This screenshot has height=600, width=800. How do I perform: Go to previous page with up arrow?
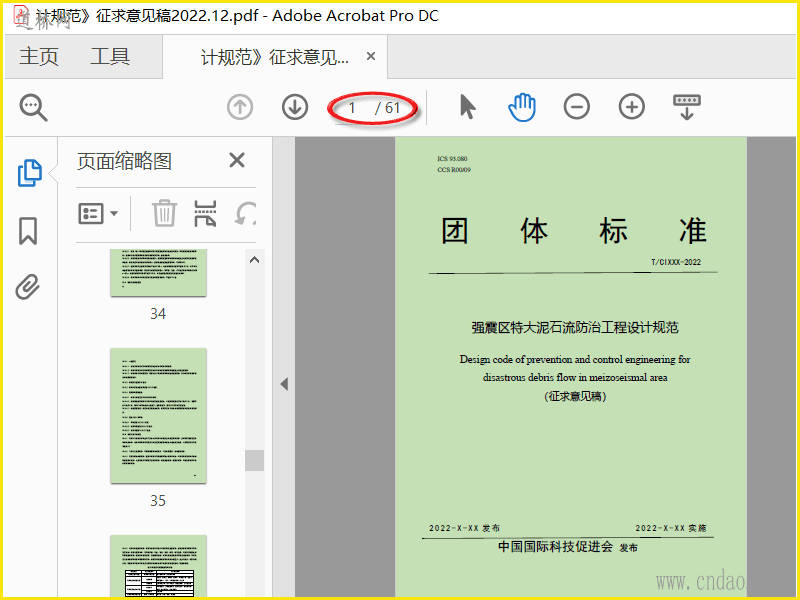(240, 108)
